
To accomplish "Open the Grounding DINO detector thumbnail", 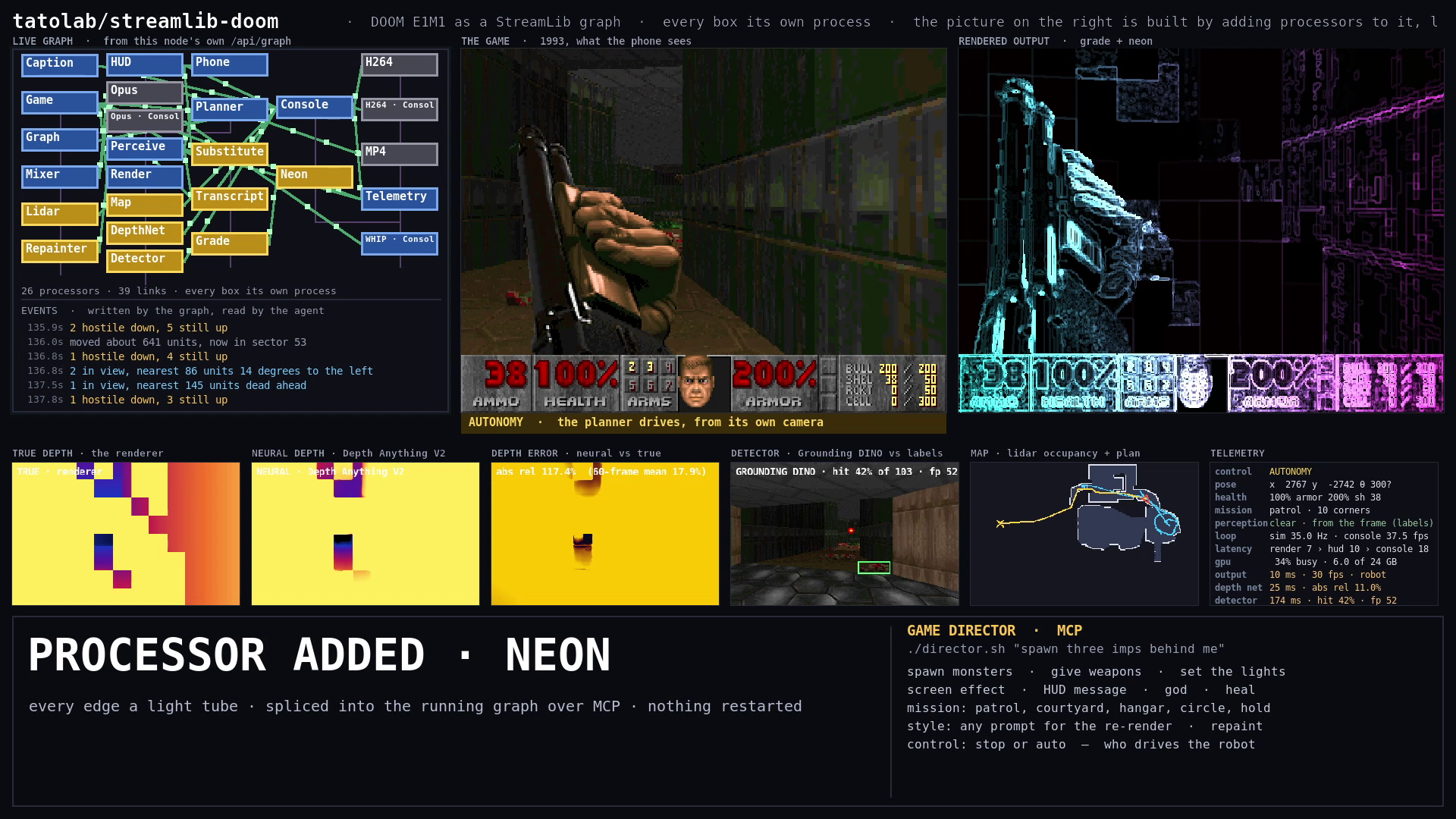I will pyautogui.click(x=845, y=534).
